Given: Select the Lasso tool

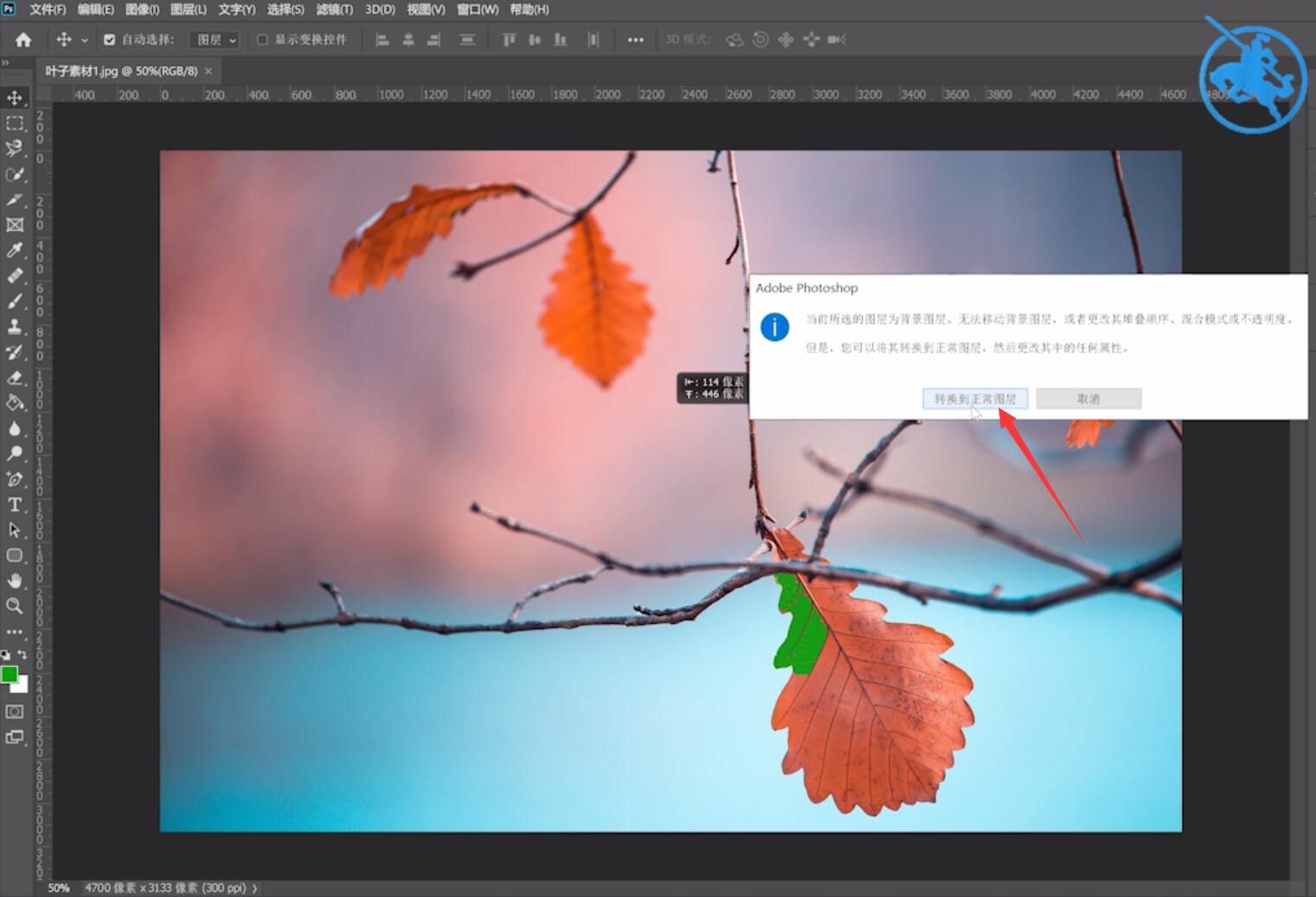Looking at the screenshot, I should click(x=15, y=149).
